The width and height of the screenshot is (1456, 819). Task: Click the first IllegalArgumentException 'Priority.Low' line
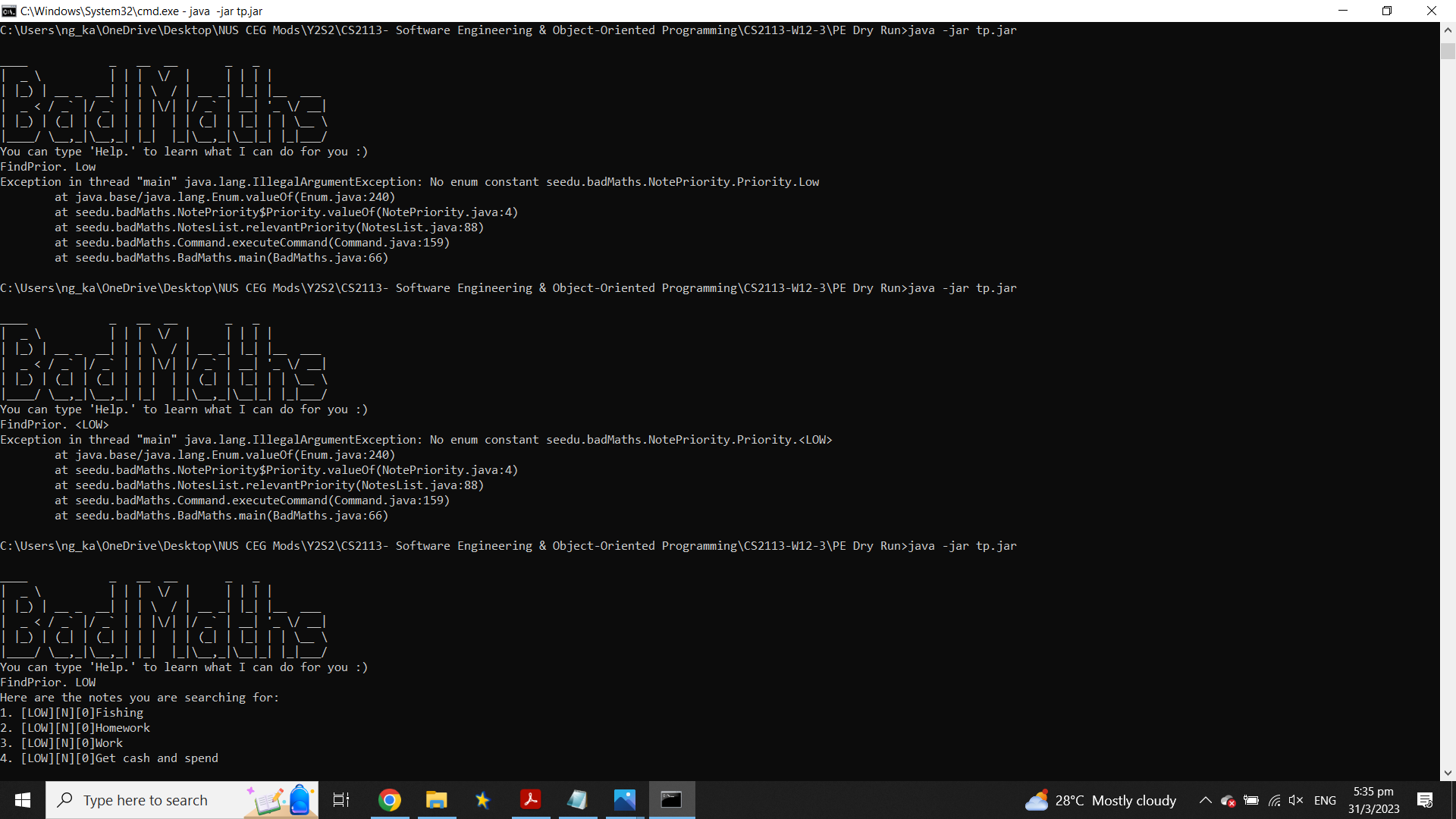click(x=409, y=182)
